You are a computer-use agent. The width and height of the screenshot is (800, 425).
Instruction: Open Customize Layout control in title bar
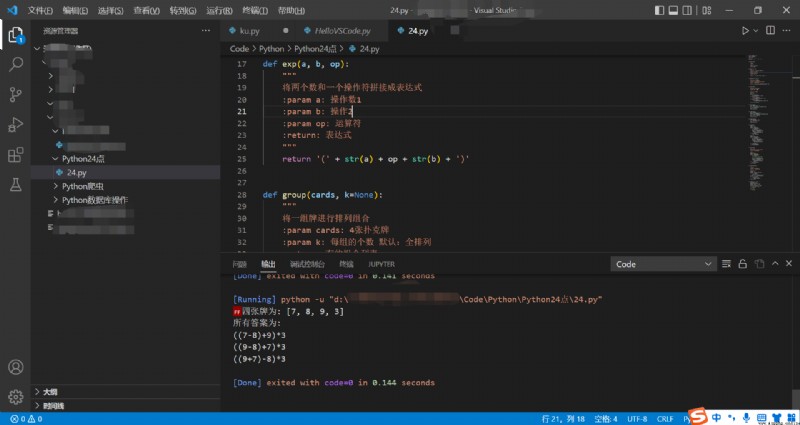[707, 10]
